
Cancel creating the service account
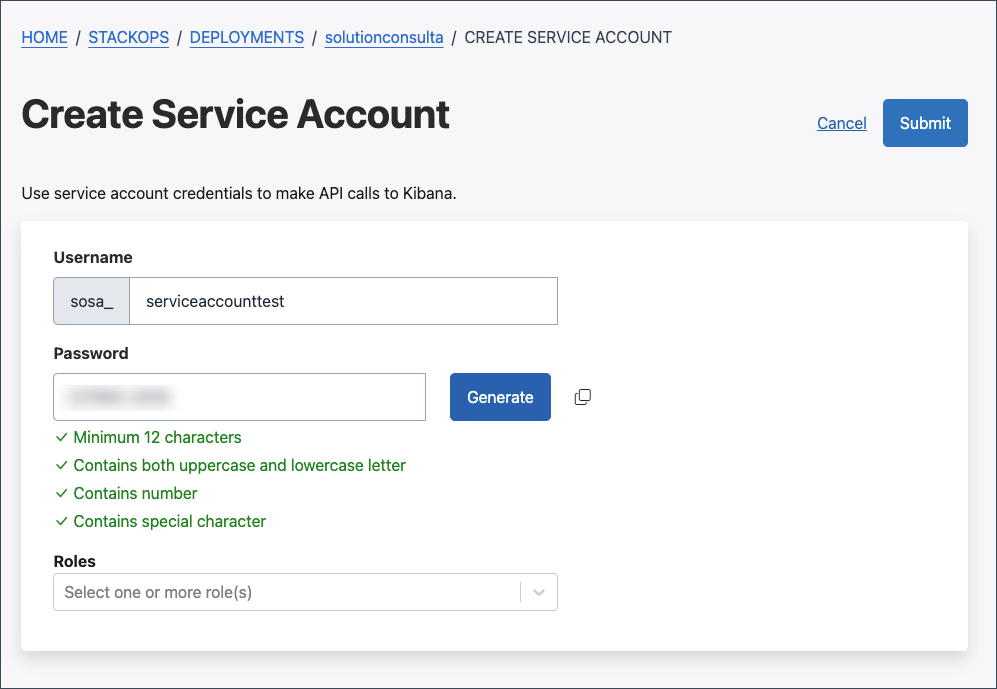tap(842, 123)
